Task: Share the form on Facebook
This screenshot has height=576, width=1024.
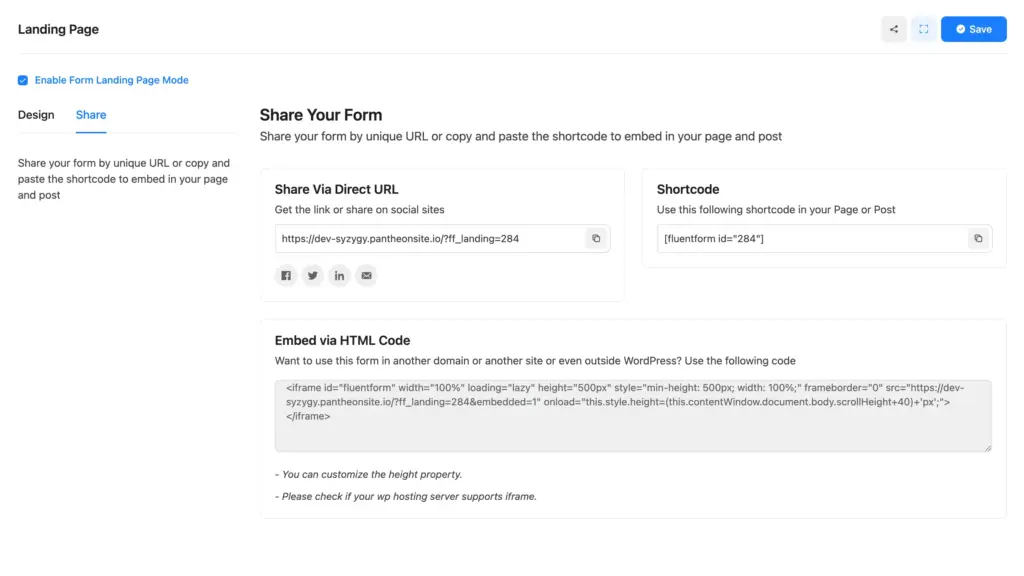Action: click(x=286, y=275)
